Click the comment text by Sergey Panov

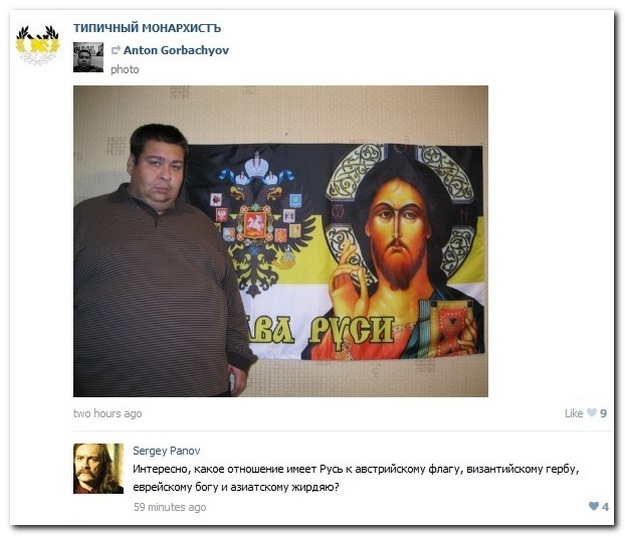356,478
